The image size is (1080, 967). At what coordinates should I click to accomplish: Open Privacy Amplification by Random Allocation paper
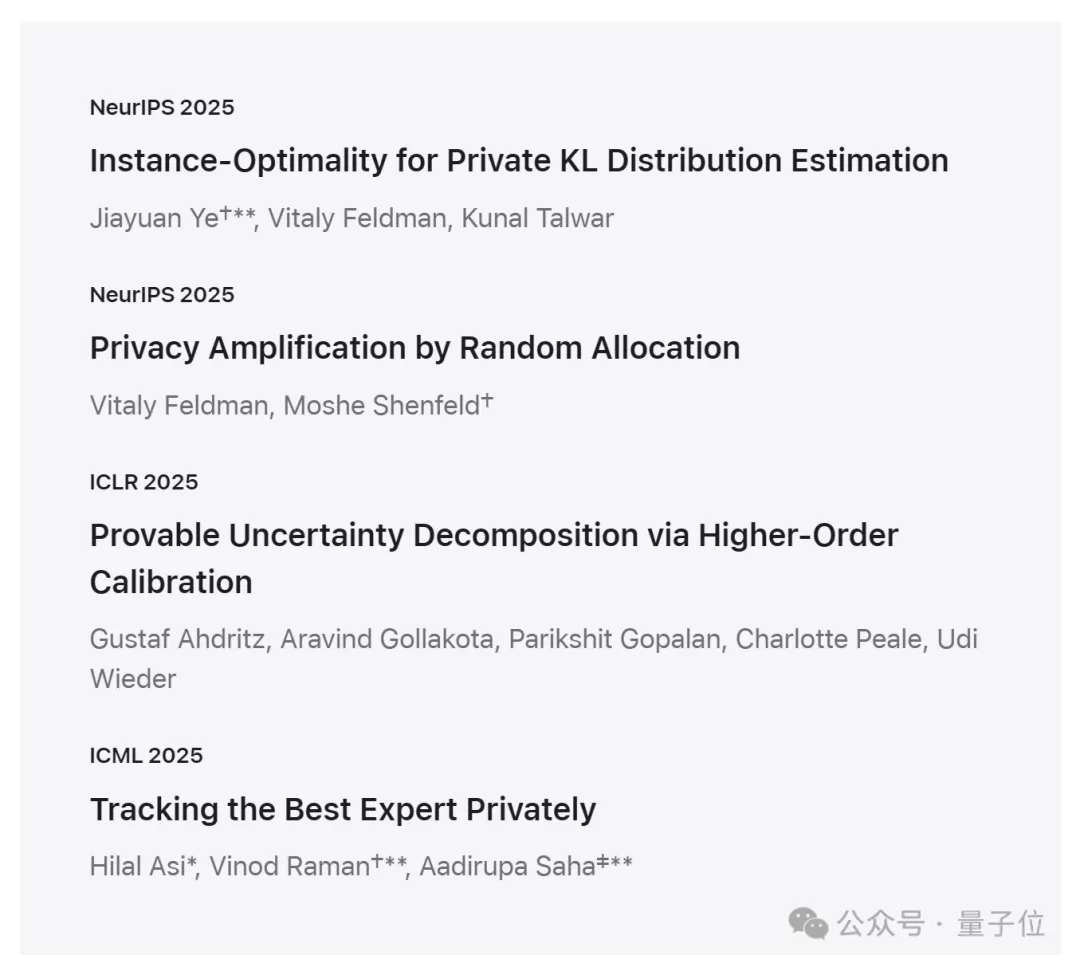[415, 348]
